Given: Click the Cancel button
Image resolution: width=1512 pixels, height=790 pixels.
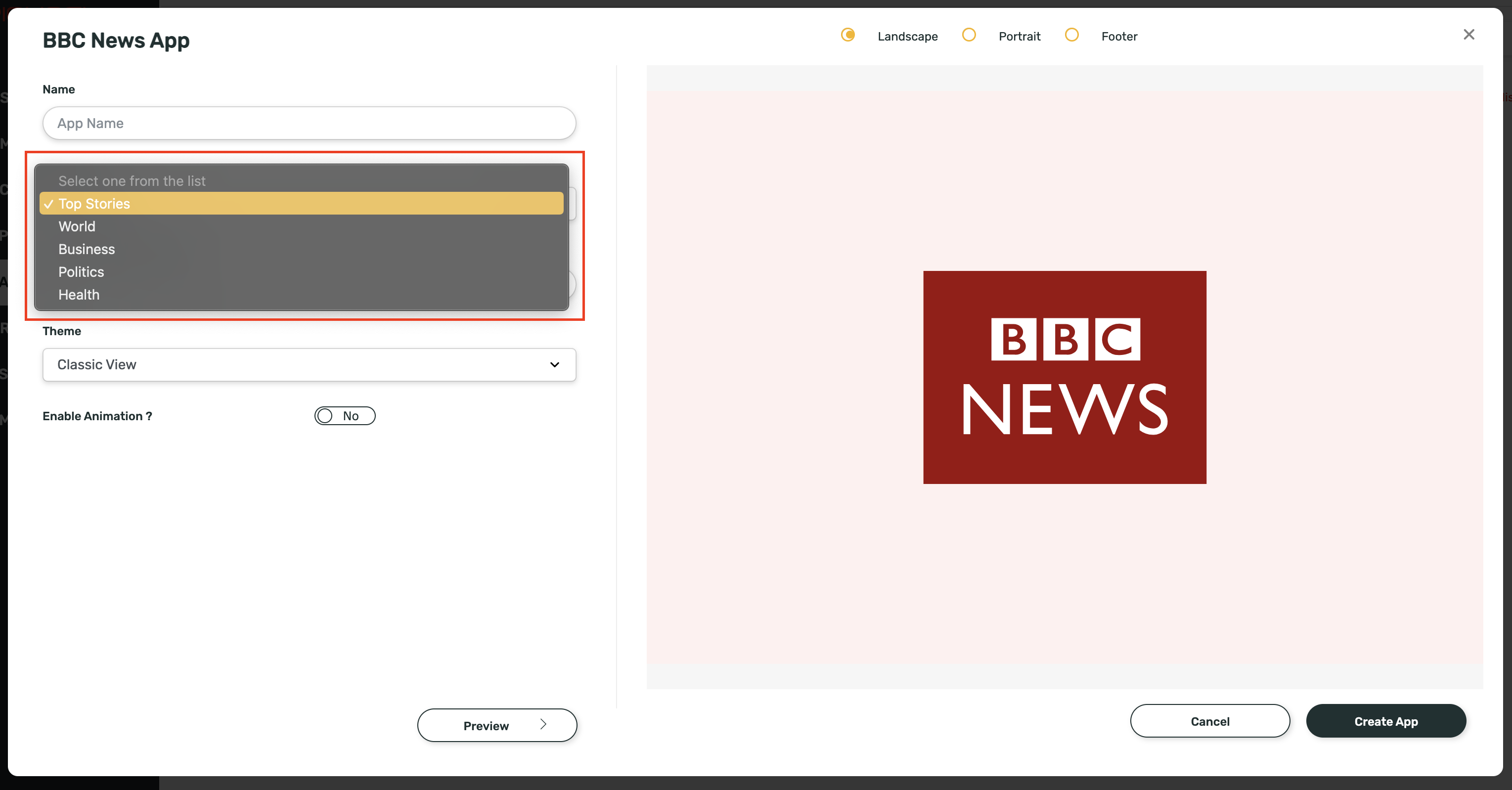Looking at the screenshot, I should [1210, 721].
